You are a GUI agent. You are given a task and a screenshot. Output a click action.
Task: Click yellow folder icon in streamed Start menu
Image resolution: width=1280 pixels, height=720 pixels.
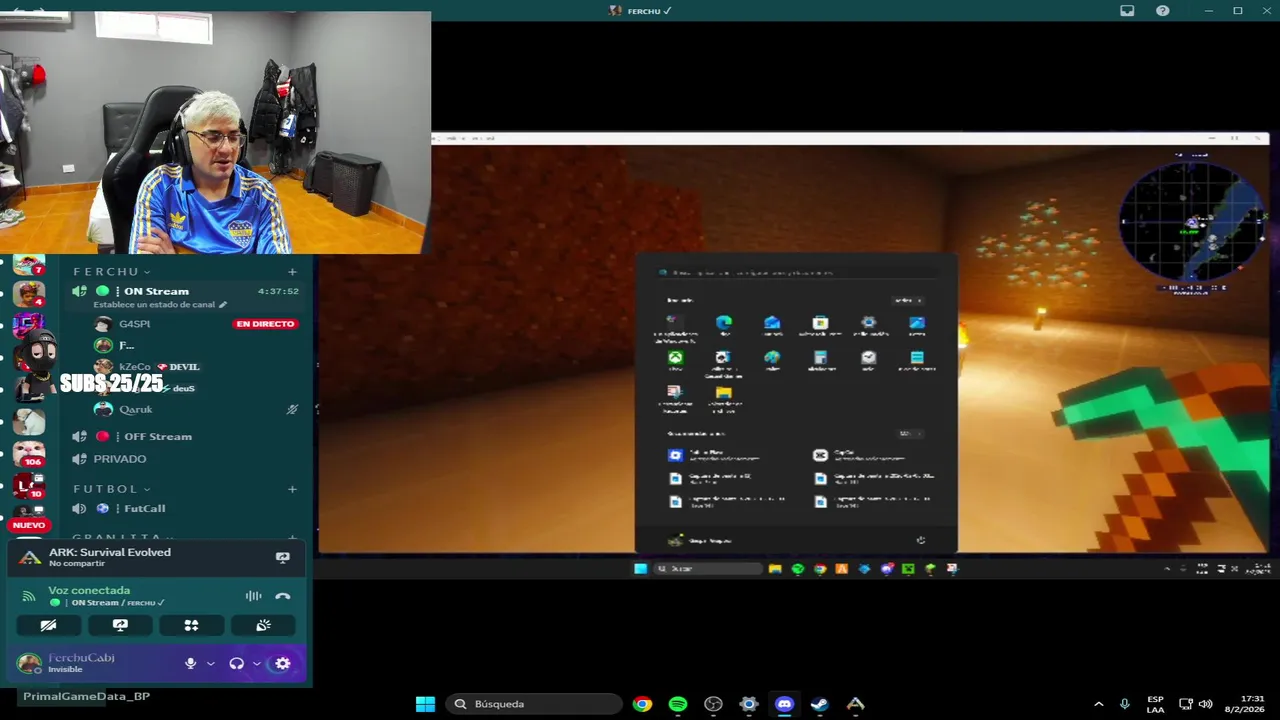[x=723, y=393]
